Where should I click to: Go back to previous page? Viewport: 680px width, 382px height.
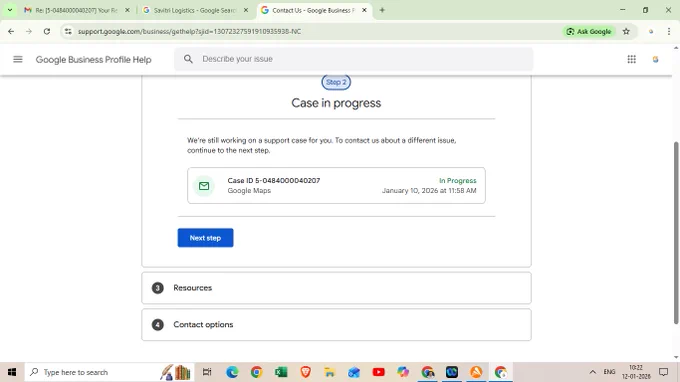click(11, 31)
